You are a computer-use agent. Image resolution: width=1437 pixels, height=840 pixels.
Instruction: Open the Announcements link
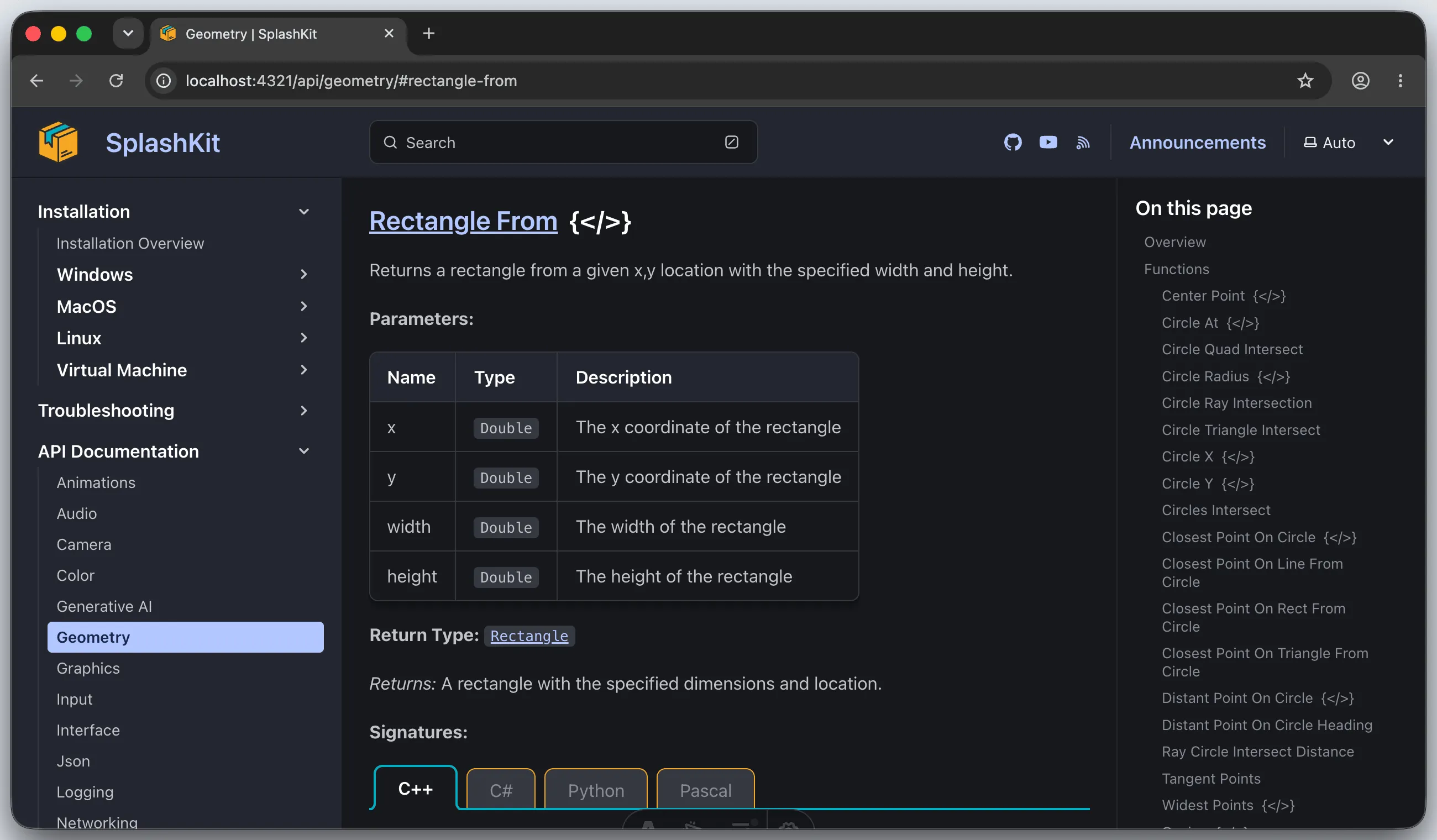click(1198, 143)
